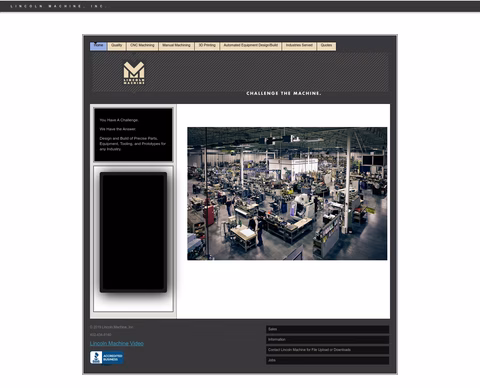Open the Jobs footer link
This screenshot has width=480, height=388.
click(x=327, y=360)
